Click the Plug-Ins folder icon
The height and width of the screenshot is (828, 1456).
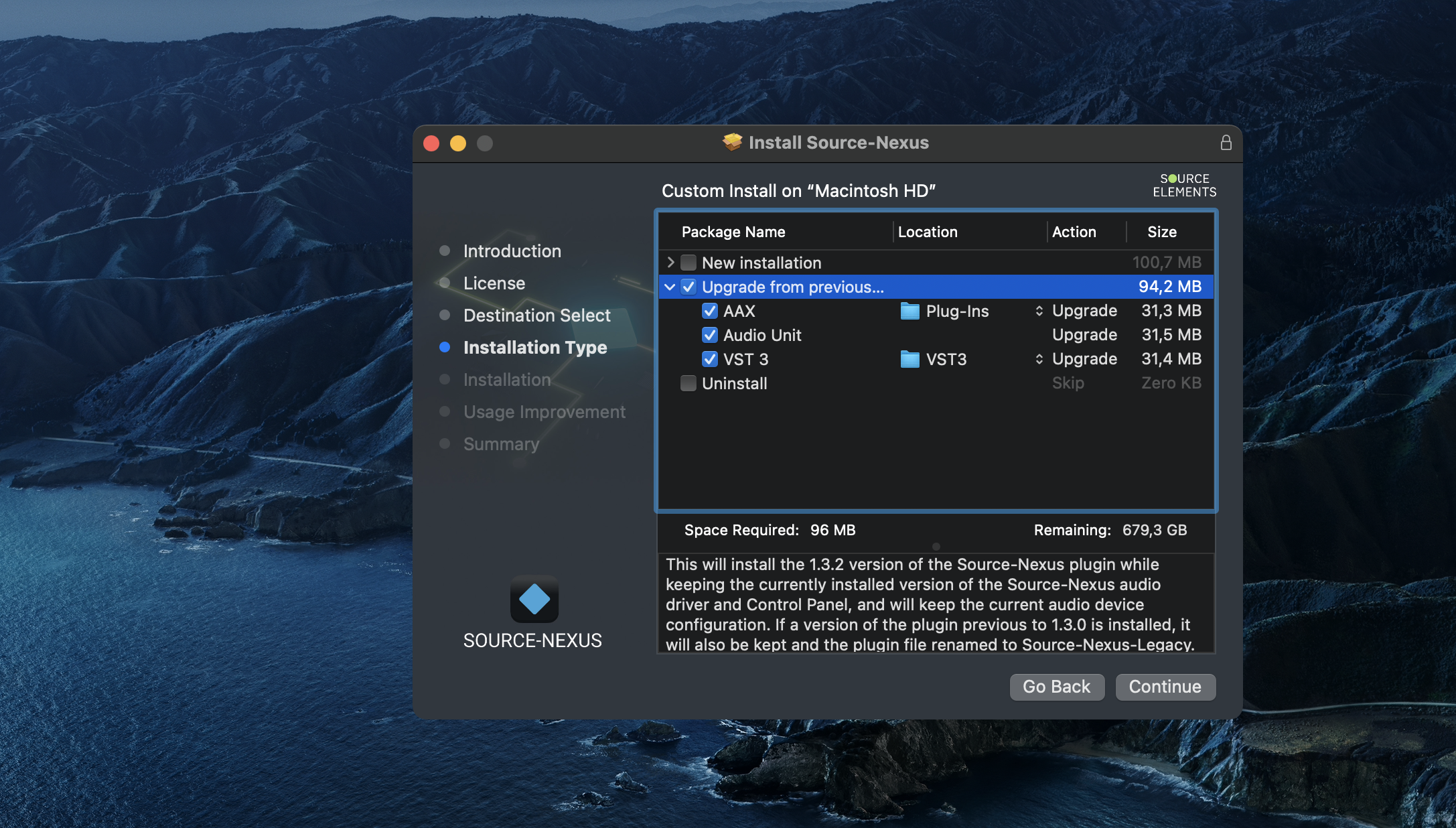(x=909, y=311)
